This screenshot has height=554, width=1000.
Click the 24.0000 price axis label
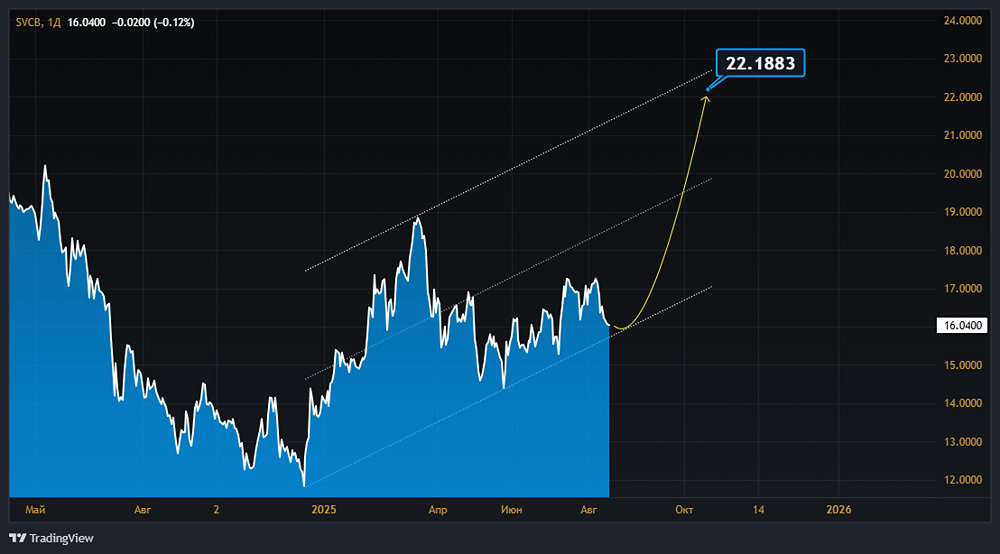point(962,20)
